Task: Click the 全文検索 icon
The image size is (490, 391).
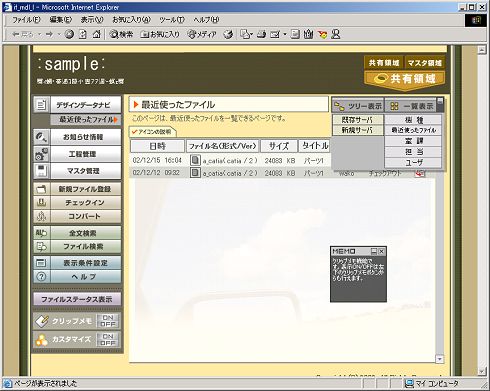Action: [x=41, y=233]
